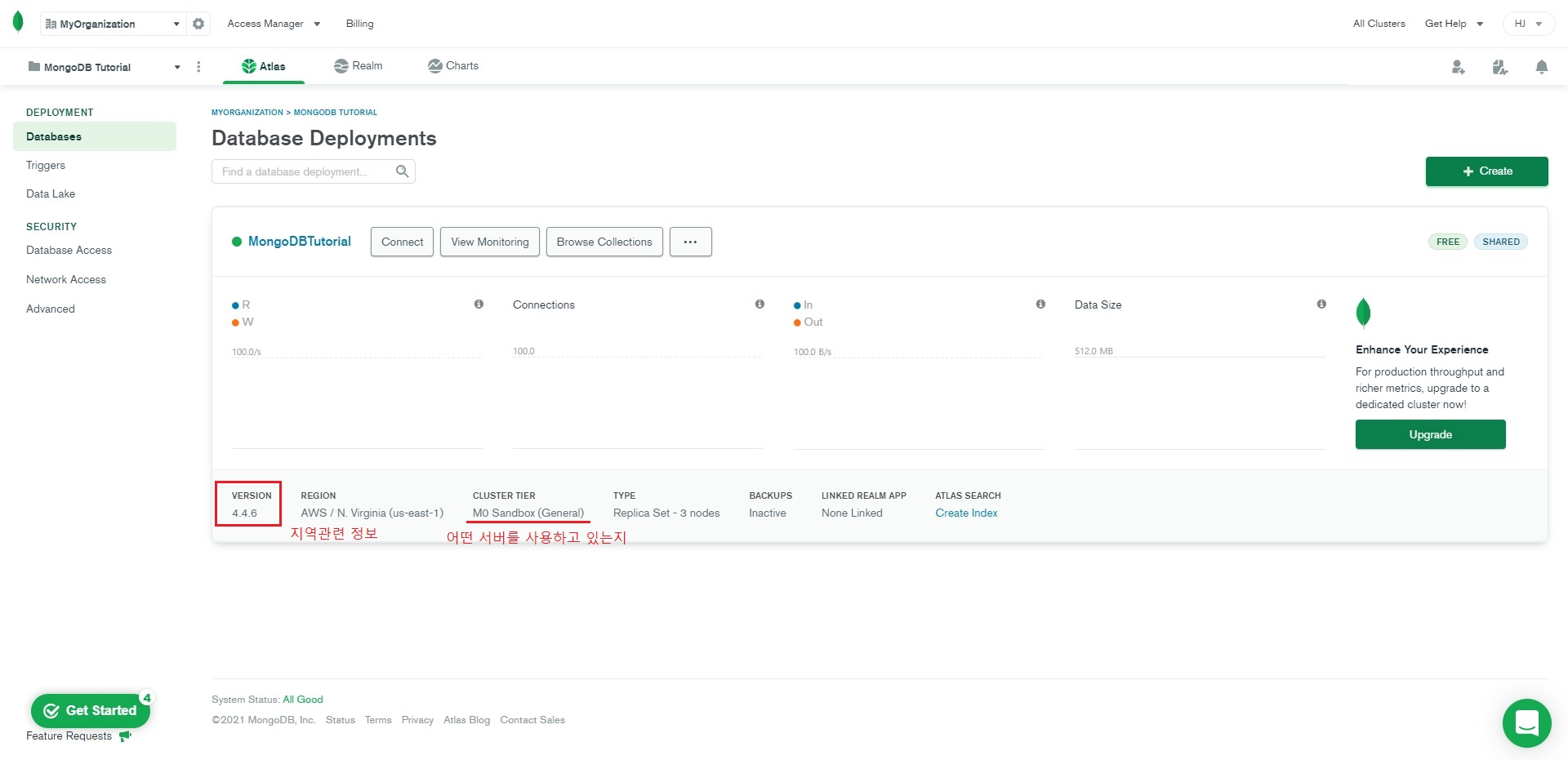Image resolution: width=1568 pixels, height=760 pixels.
Task: Open organization settings gear icon
Action: (198, 24)
